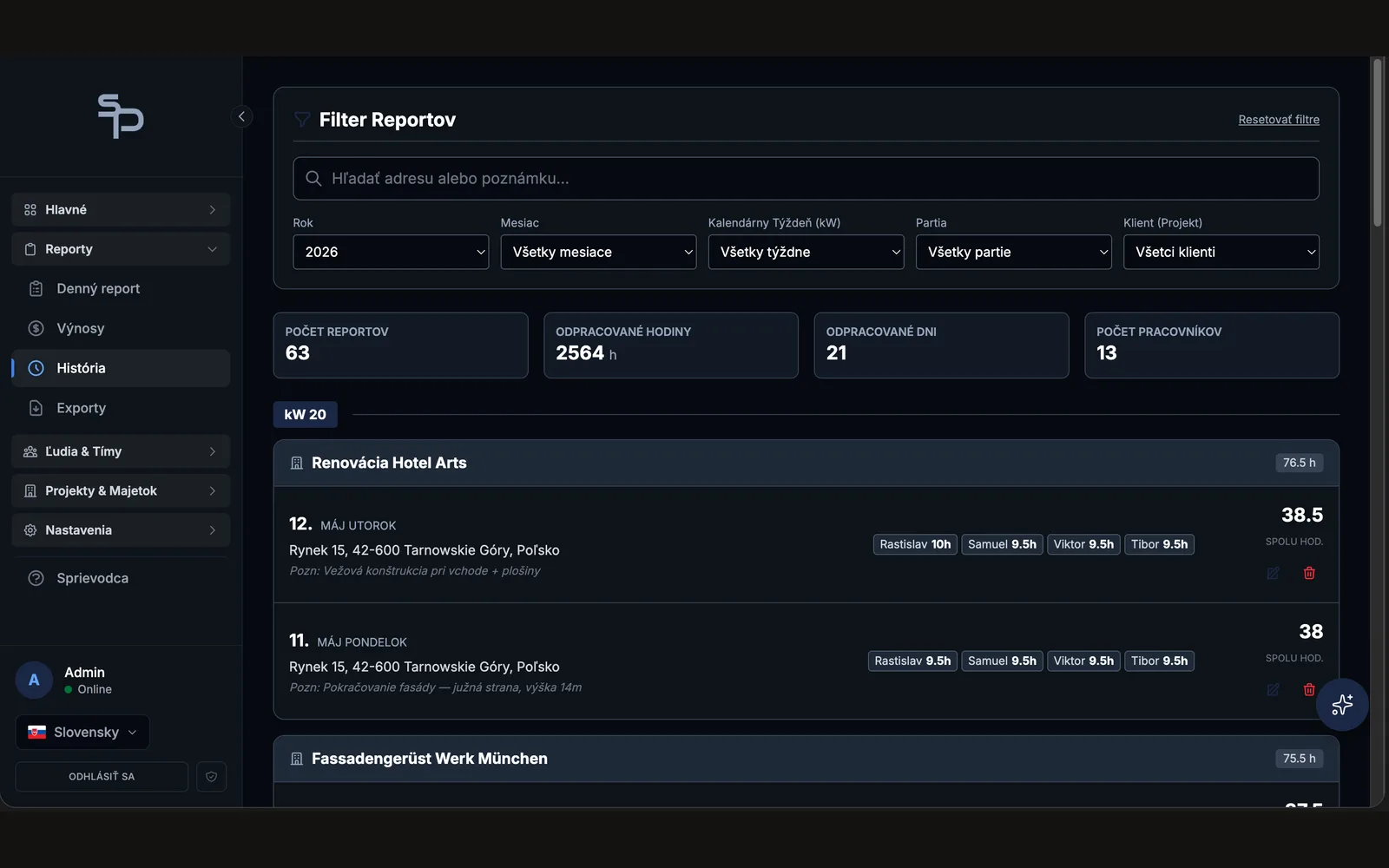Open the Rok dropdown showing 2026
Image resolution: width=1389 pixels, height=868 pixels.
[391, 252]
